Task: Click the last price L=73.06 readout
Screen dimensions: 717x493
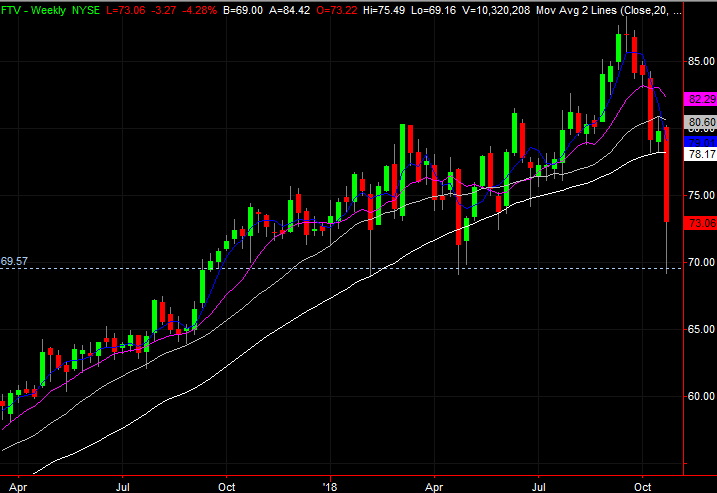Action: [x=125, y=10]
